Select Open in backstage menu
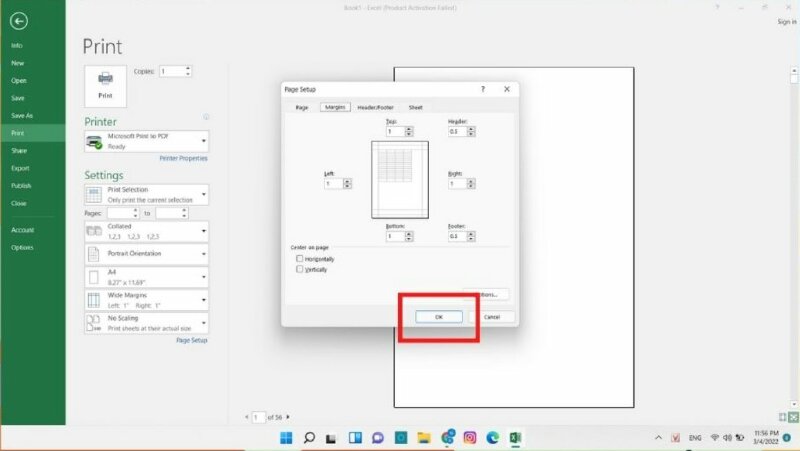800x451 pixels. click(x=19, y=81)
